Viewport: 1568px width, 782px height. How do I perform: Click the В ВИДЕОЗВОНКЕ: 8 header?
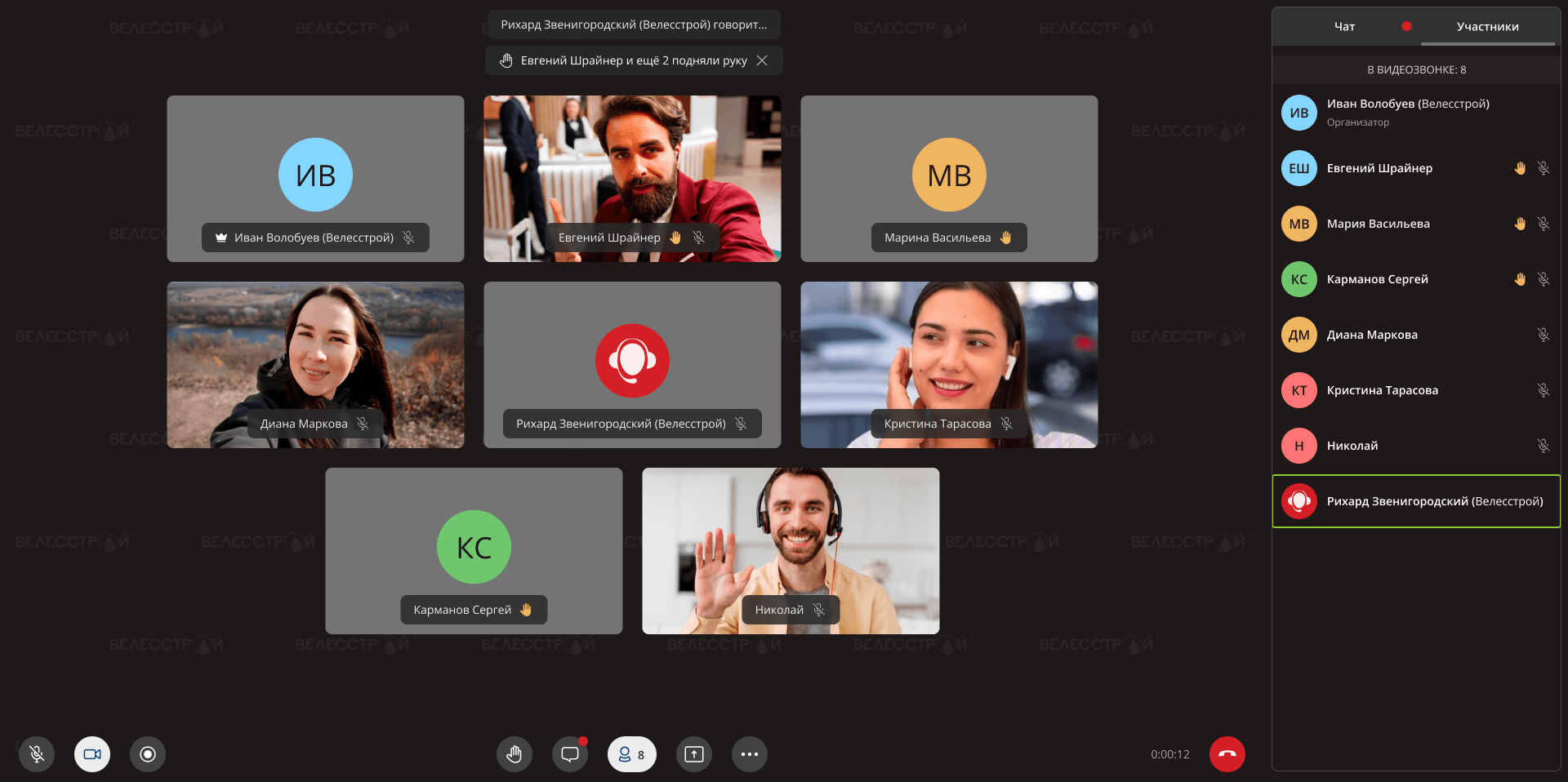click(1416, 69)
